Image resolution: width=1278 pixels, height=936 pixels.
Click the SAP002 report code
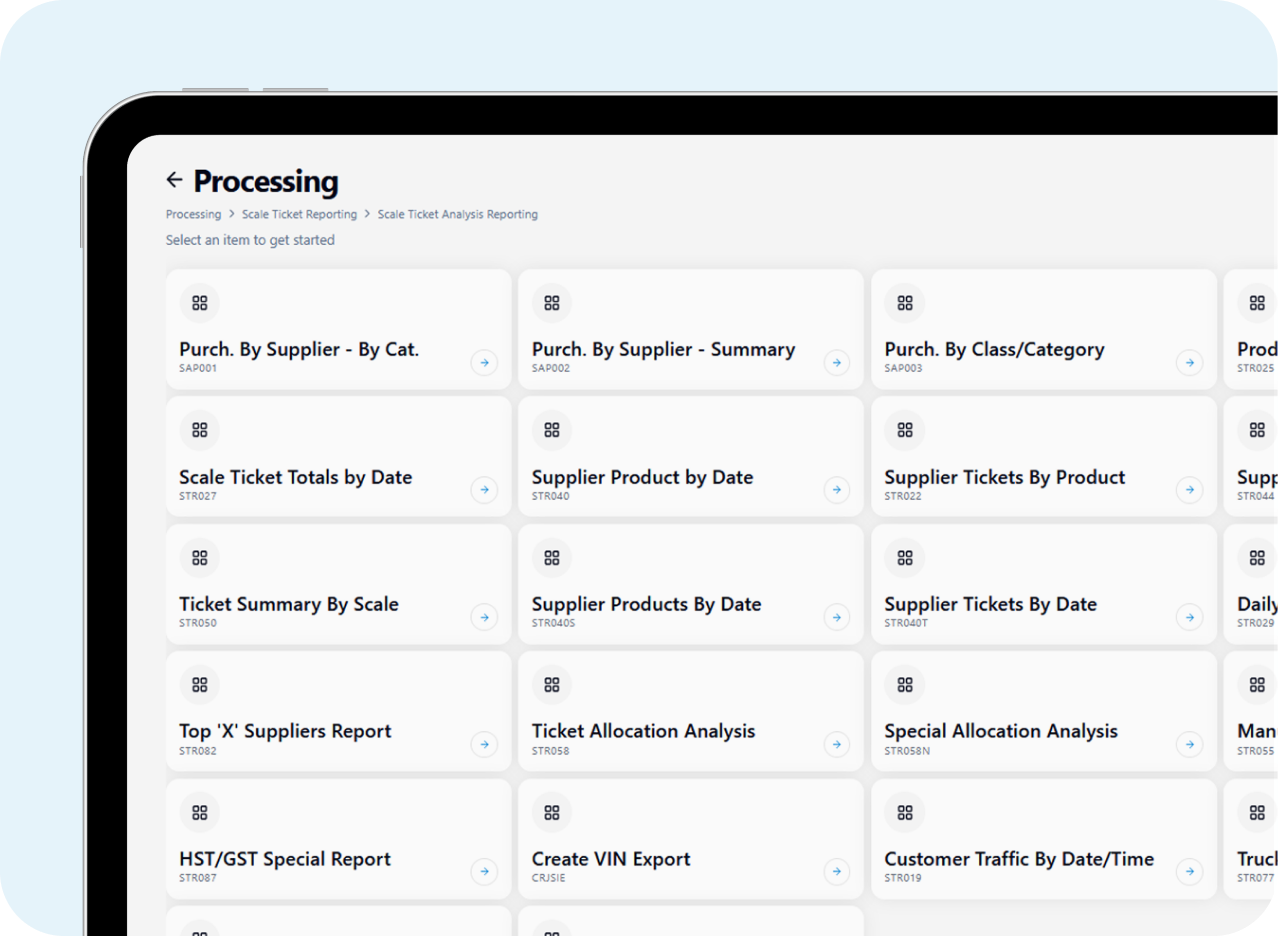click(551, 368)
